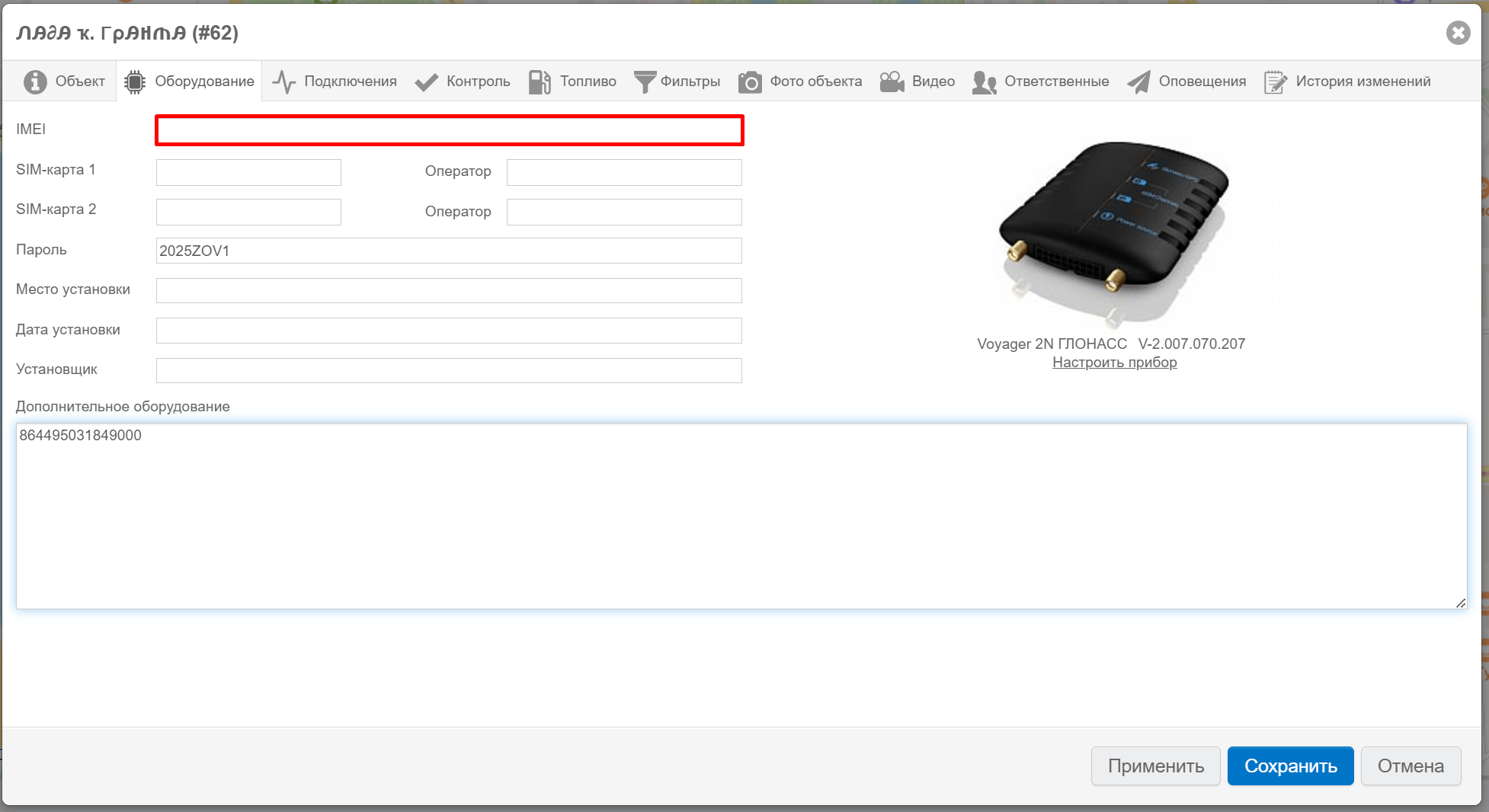Screen dimensions: 1489x812
Task: Click the funnel icon of Фильтры tab
Action: coord(645,82)
